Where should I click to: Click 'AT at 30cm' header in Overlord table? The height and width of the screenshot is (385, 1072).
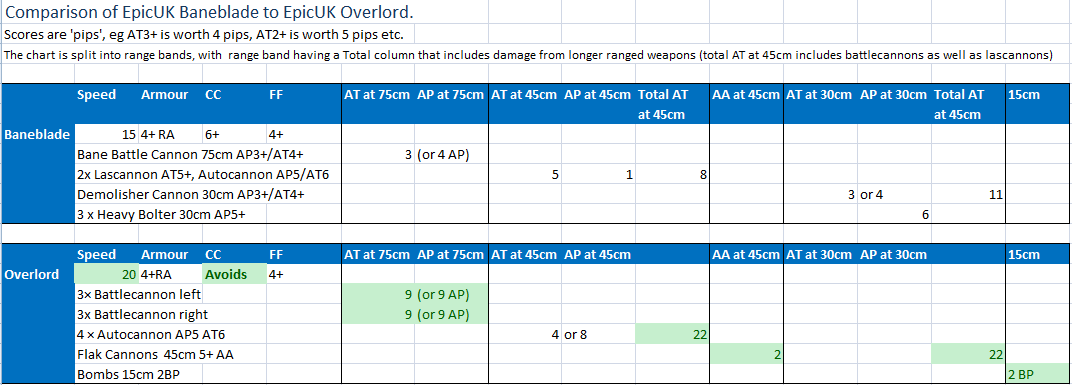pos(820,255)
